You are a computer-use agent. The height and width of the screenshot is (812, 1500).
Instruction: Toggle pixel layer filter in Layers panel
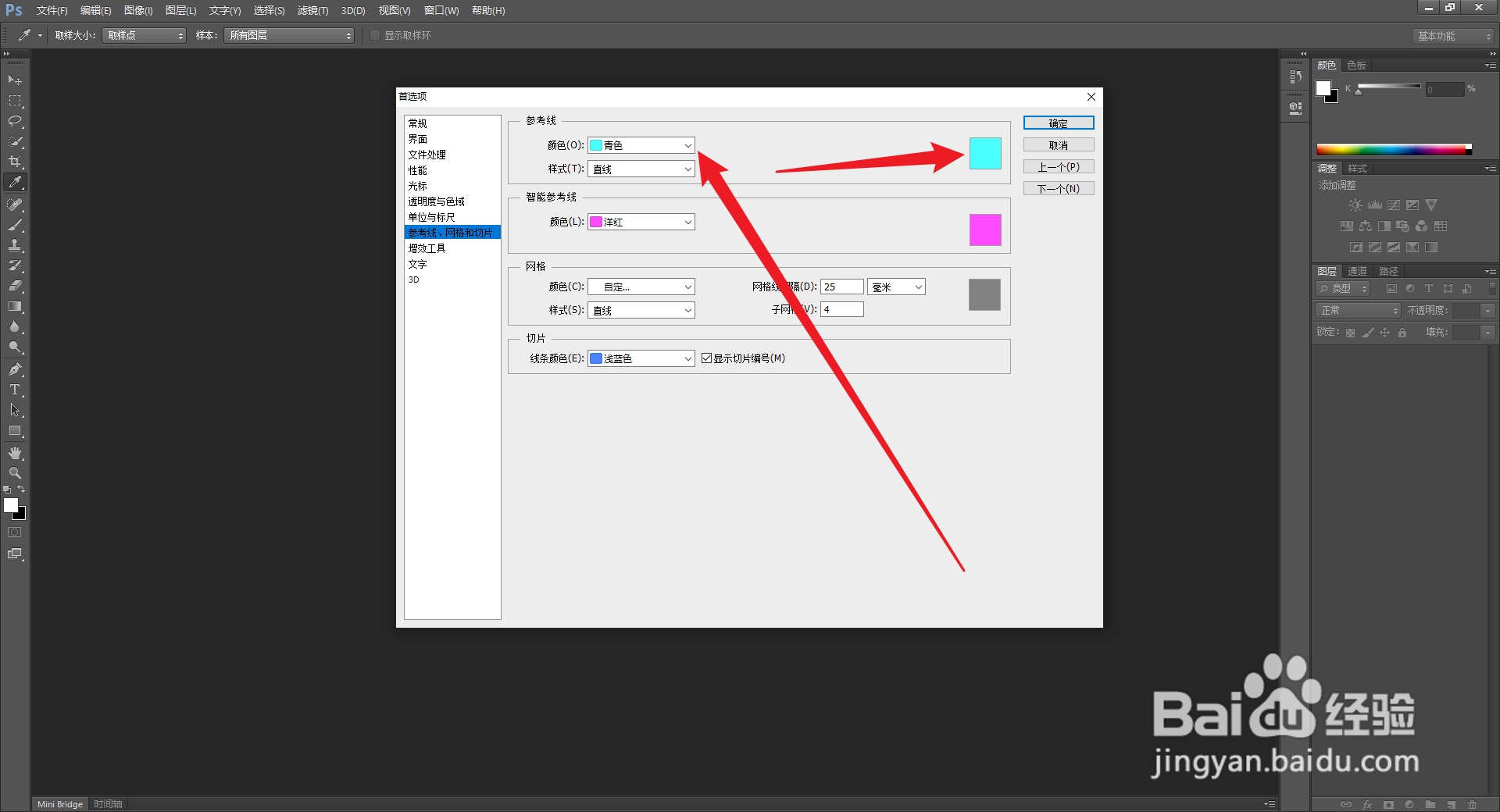(x=1391, y=289)
